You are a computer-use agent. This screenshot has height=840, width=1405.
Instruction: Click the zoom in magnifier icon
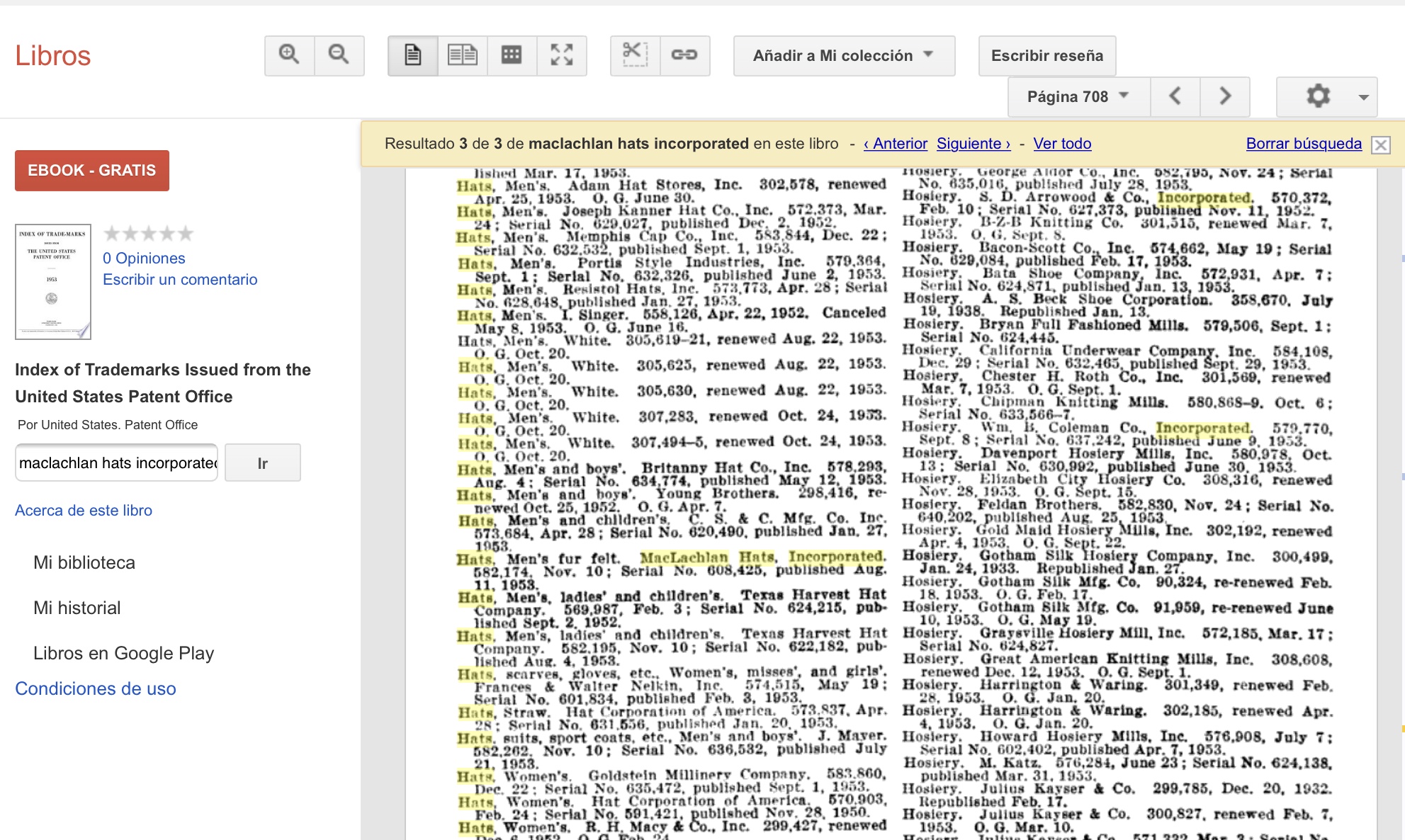click(x=289, y=55)
